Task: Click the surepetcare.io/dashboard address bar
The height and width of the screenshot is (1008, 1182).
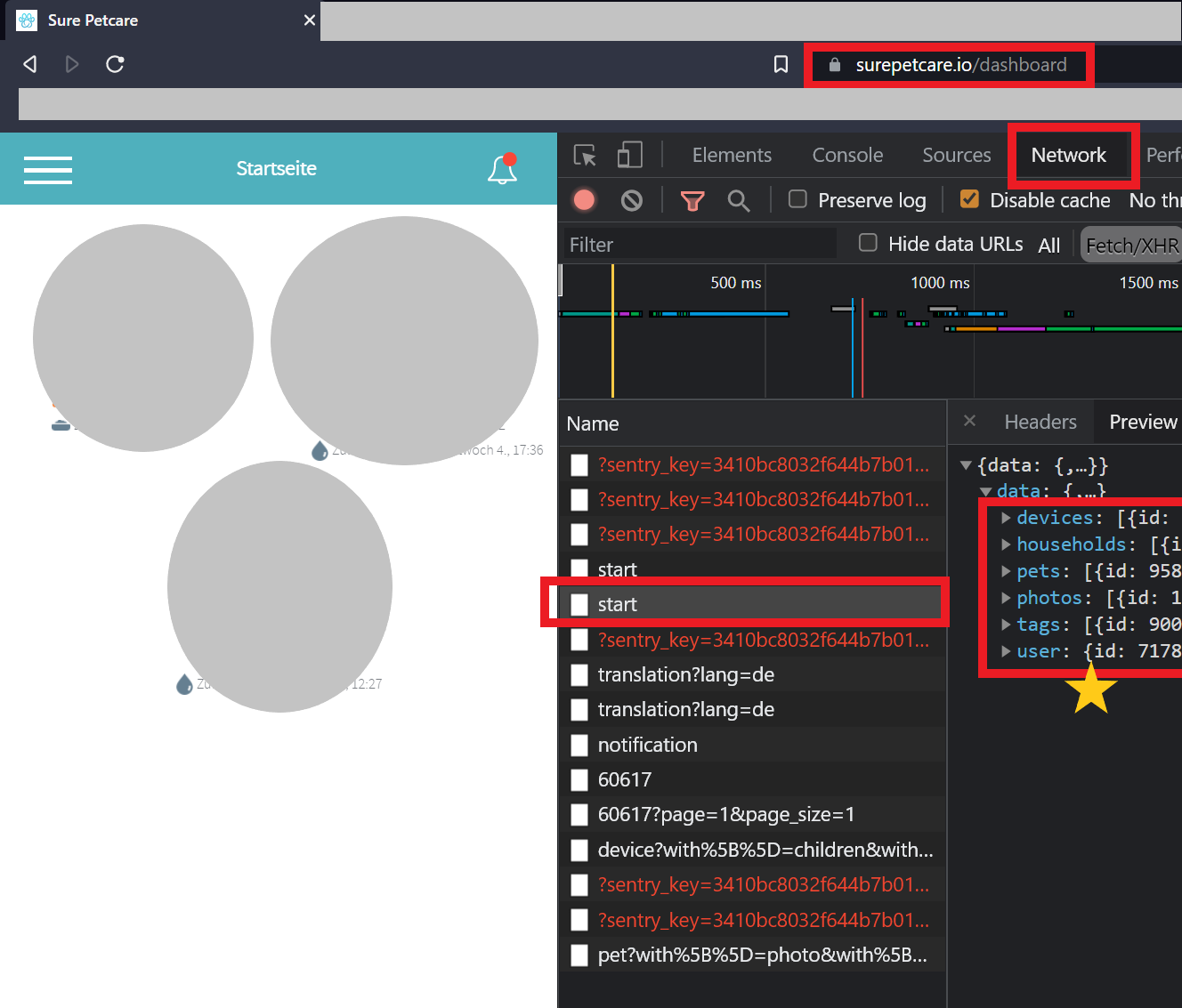Action: (x=960, y=65)
